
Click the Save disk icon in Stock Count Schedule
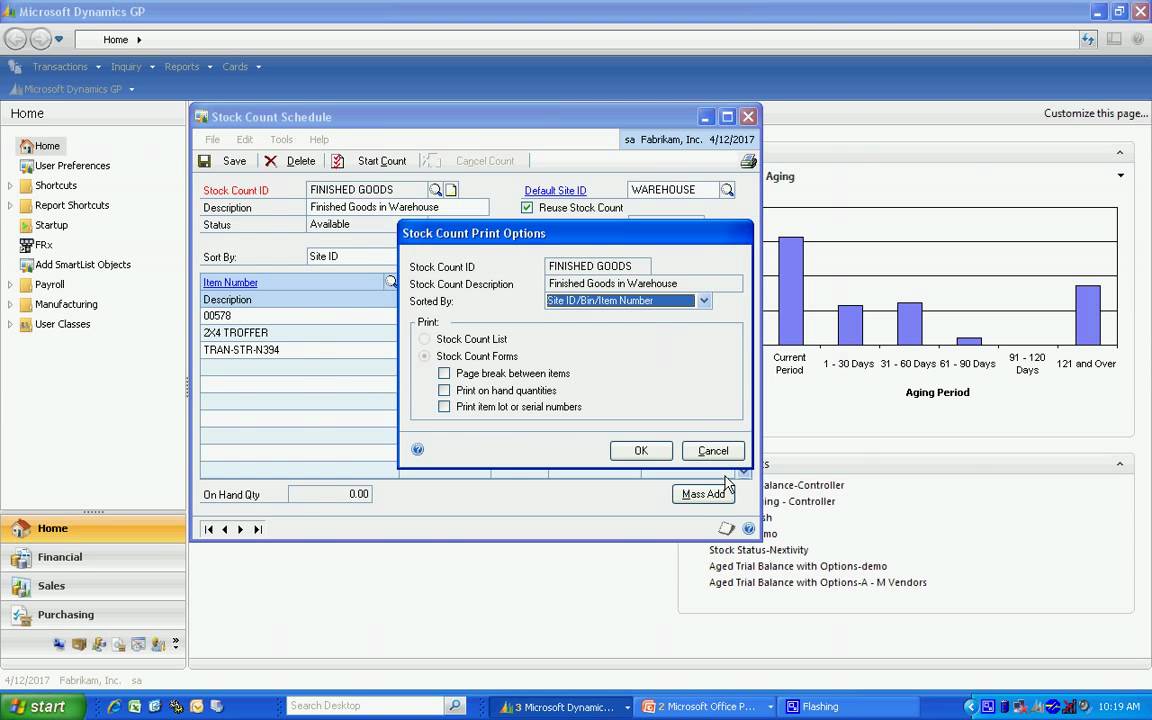[204, 161]
